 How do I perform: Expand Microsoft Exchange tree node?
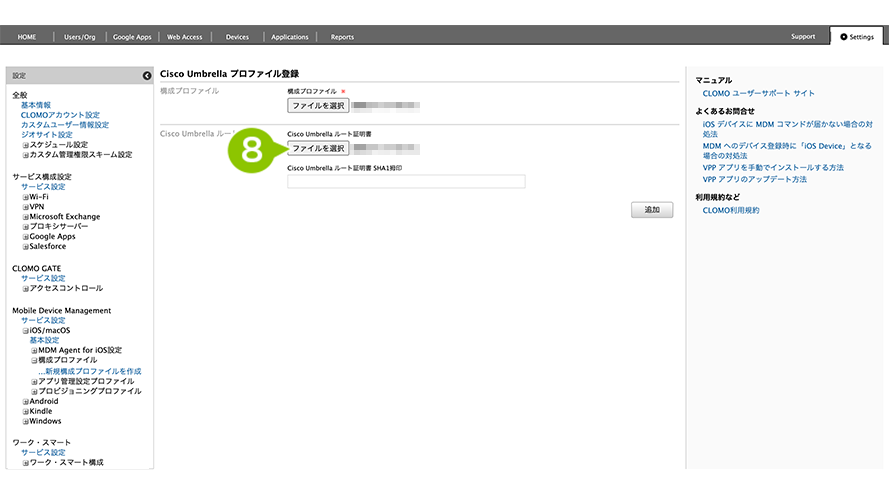(26, 217)
